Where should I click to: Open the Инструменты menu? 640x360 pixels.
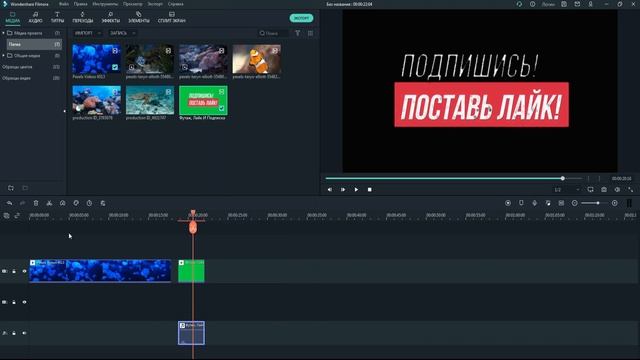point(105,4)
